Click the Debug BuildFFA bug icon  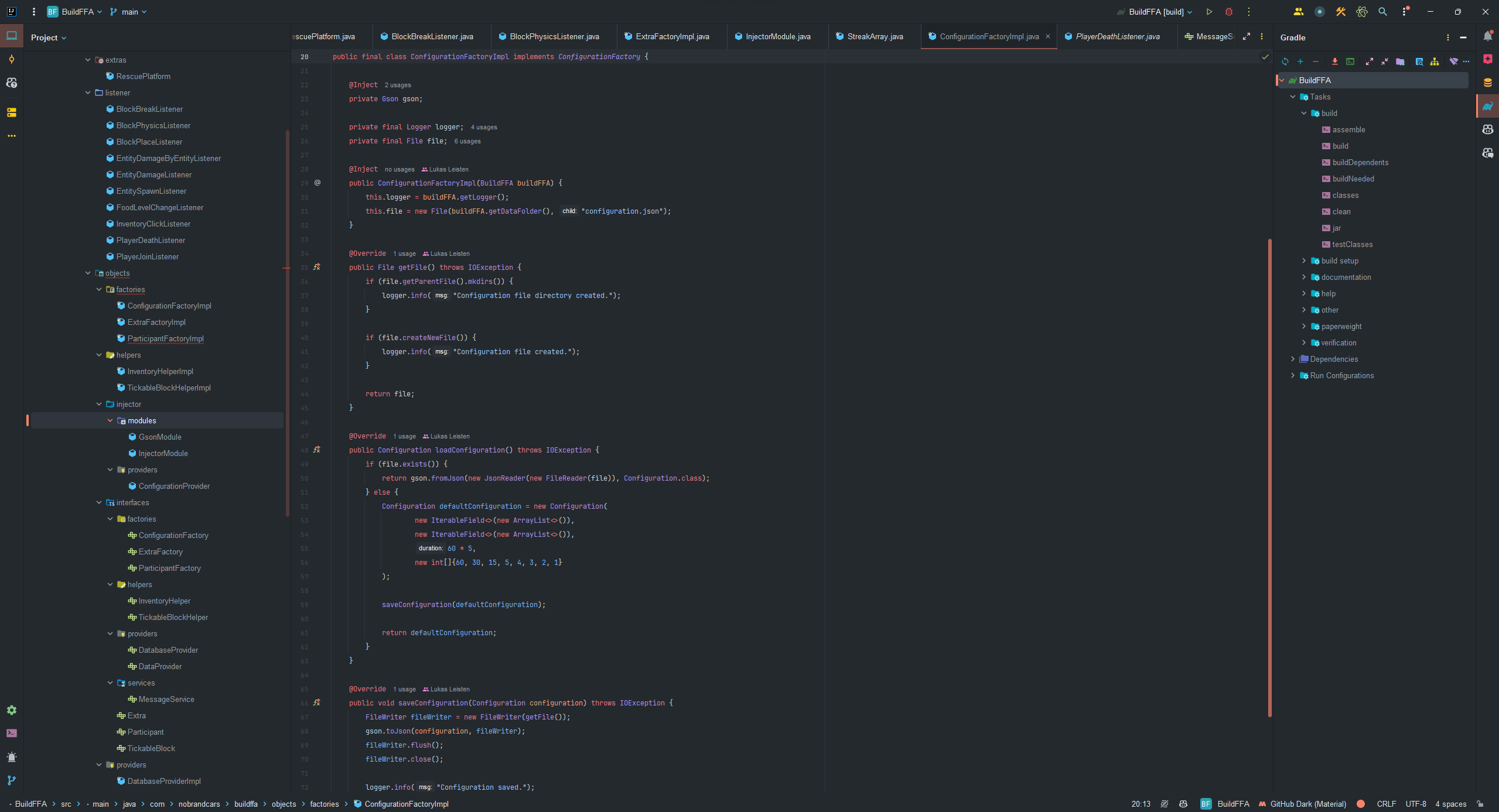coord(1229,12)
